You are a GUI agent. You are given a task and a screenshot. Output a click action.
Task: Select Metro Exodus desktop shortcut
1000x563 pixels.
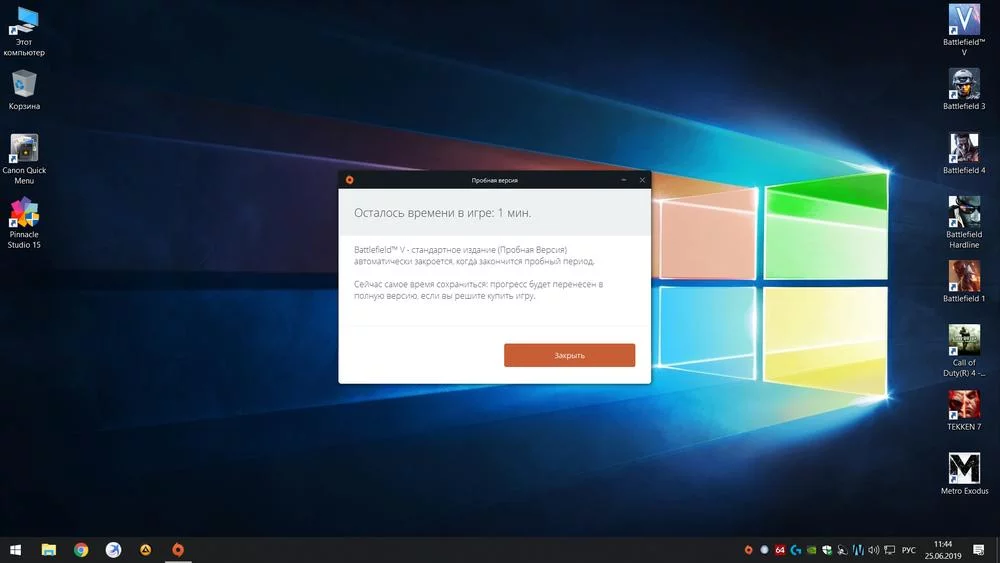[x=964, y=474]
